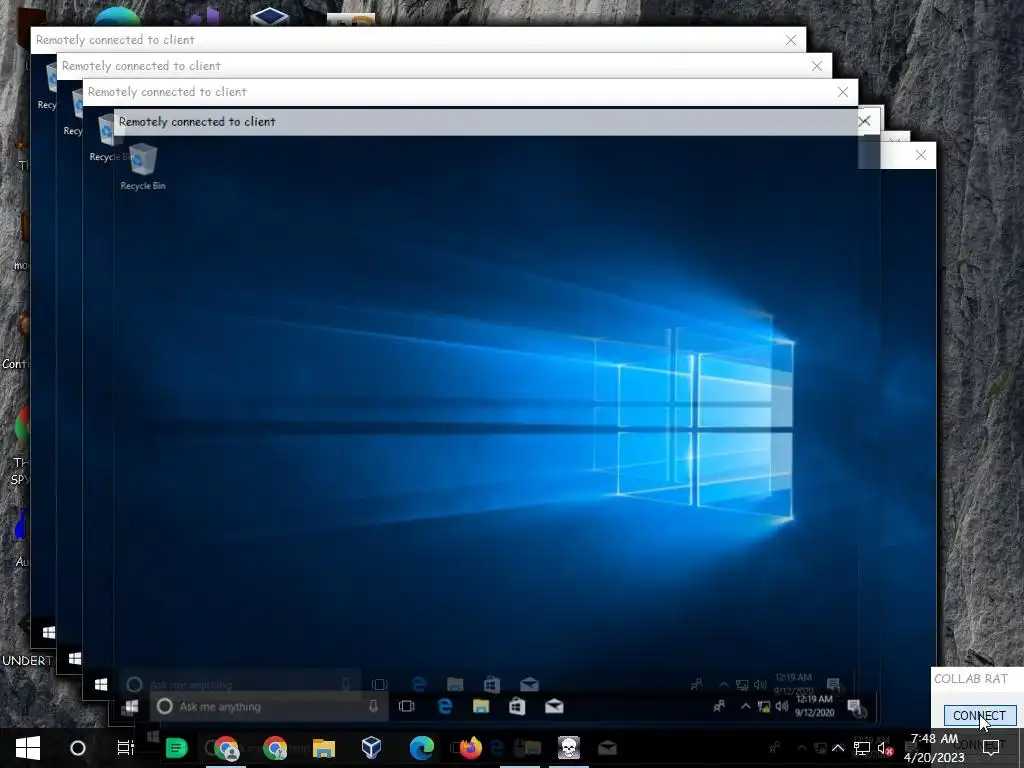The width and height of the screenshot is (1024, 768).
Task: Open host notification center icon
Action: [x=991, y=748]
